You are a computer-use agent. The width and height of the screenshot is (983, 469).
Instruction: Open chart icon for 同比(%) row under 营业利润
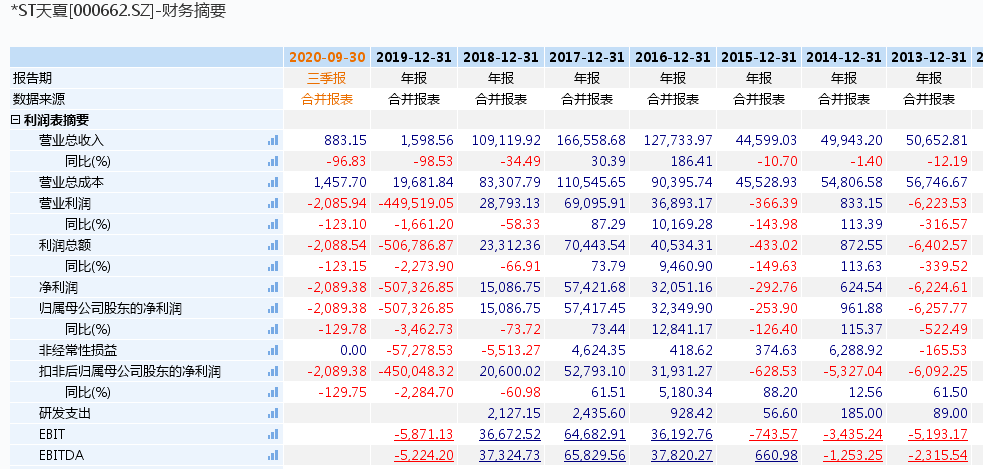click(273, 224)
